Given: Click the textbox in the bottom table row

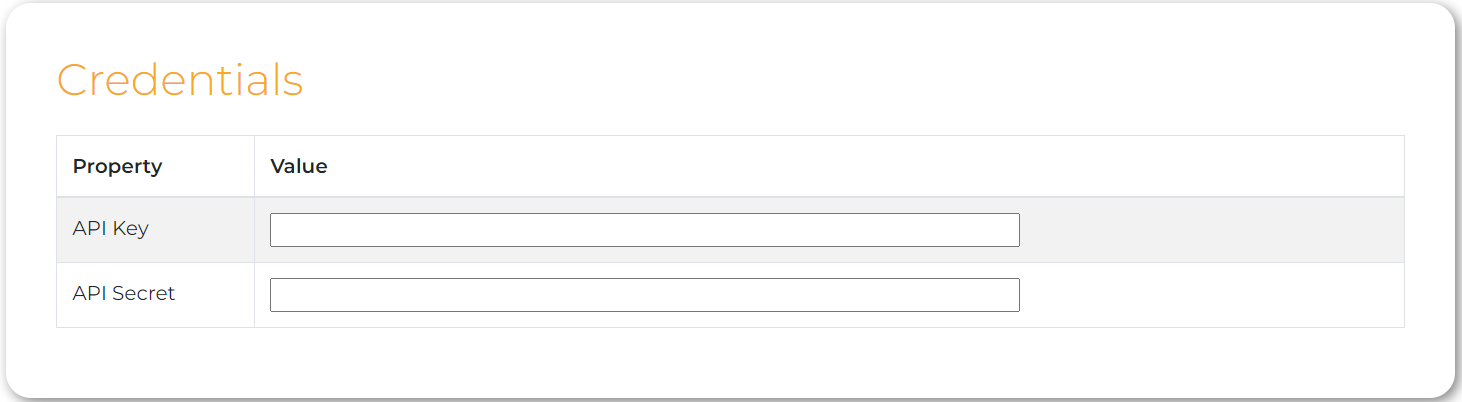Looking at the screenshot, I should click(x=644, y=295).
